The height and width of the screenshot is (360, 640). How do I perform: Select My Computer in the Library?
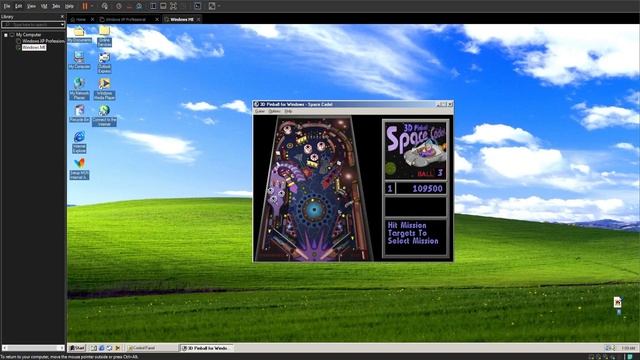28,35
